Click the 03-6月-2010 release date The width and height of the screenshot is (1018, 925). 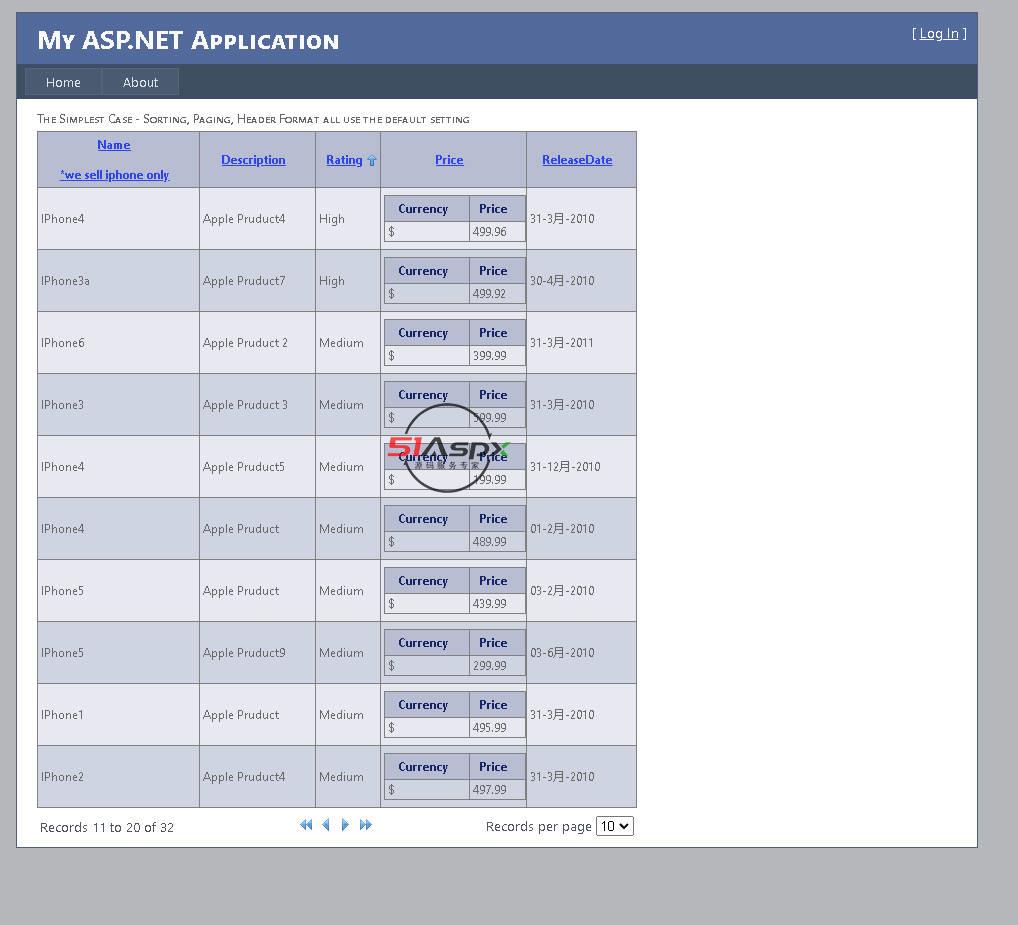[562, 652]
